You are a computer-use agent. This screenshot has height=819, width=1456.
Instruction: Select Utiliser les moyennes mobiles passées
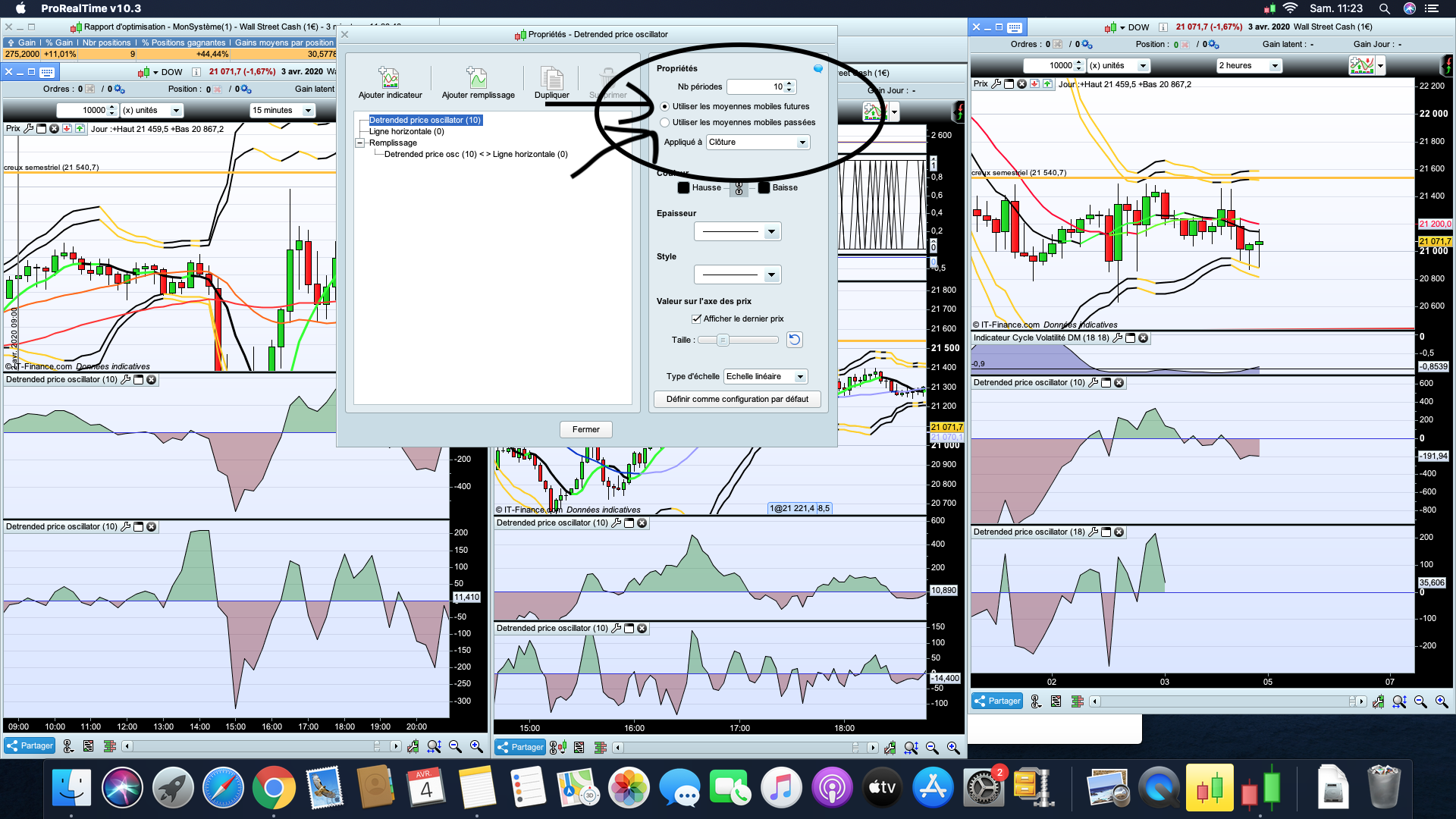pos(665,122)
